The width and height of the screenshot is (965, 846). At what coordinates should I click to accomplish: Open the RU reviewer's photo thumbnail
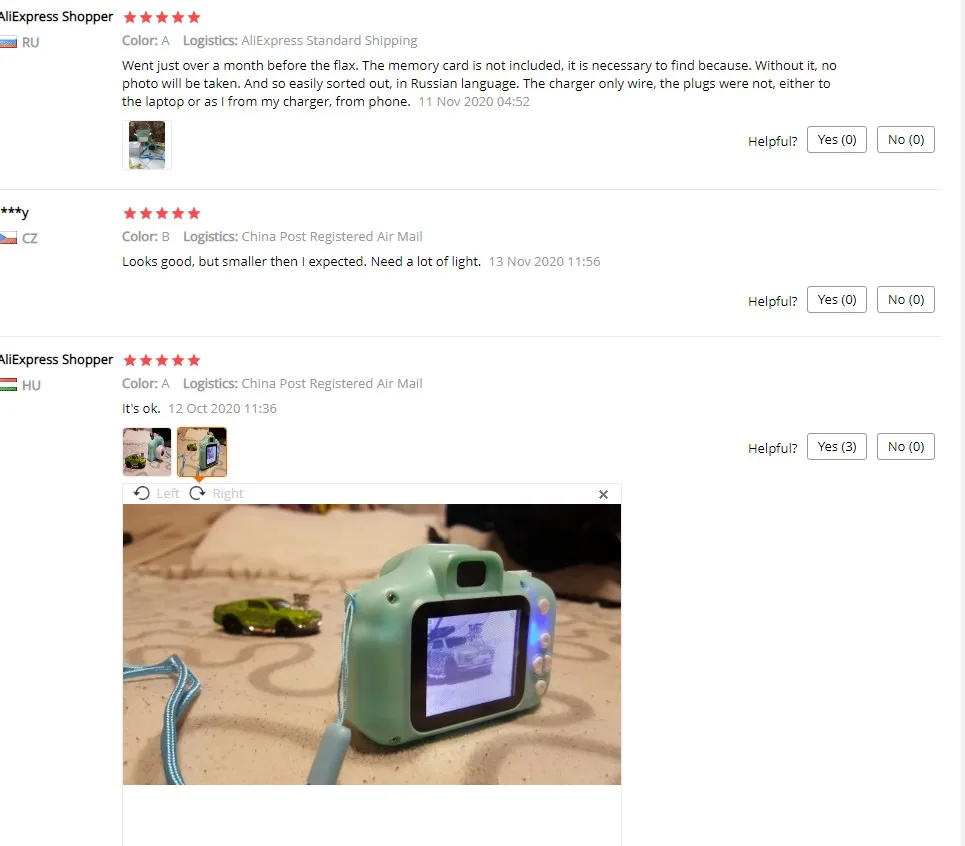[x=146, y=145]
